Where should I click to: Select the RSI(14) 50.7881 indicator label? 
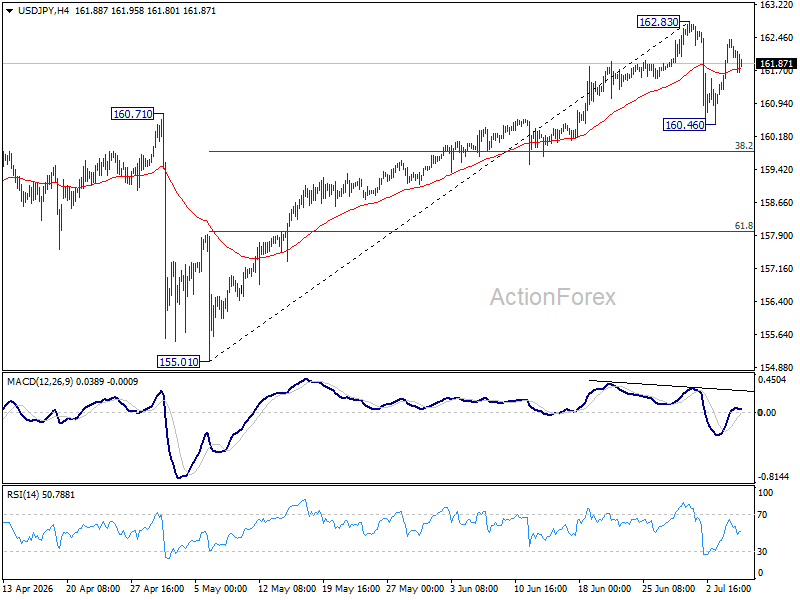(41, 494)
